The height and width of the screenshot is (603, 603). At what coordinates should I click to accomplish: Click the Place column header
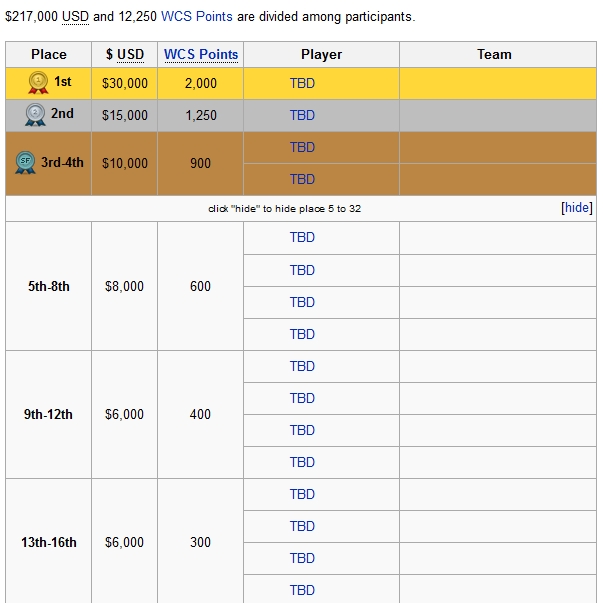[x=49, y=54]
